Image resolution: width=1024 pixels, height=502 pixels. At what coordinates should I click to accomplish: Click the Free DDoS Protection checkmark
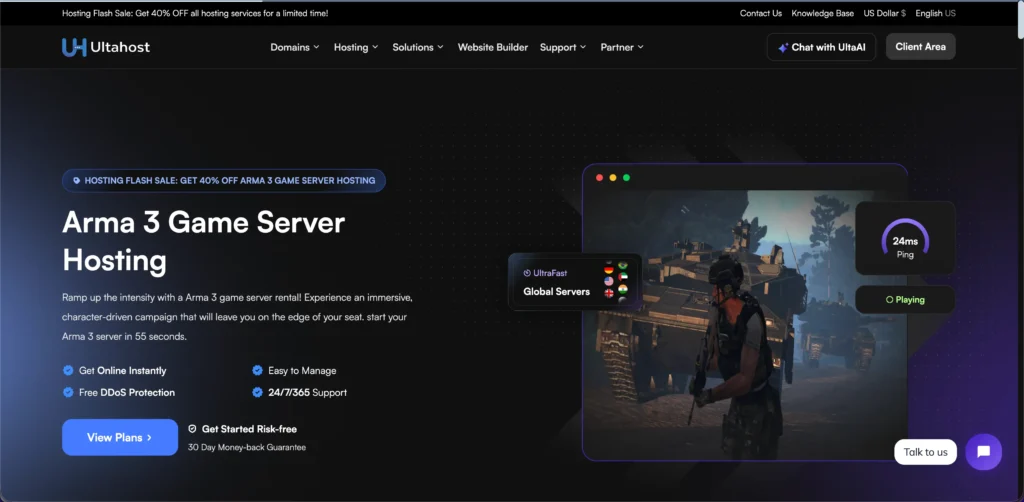click(x=68, y=393)
